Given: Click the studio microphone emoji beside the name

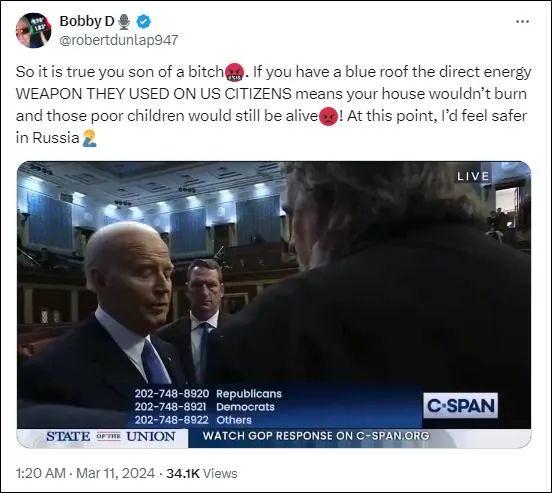Looking at the screenshot, I should point(124,22).
